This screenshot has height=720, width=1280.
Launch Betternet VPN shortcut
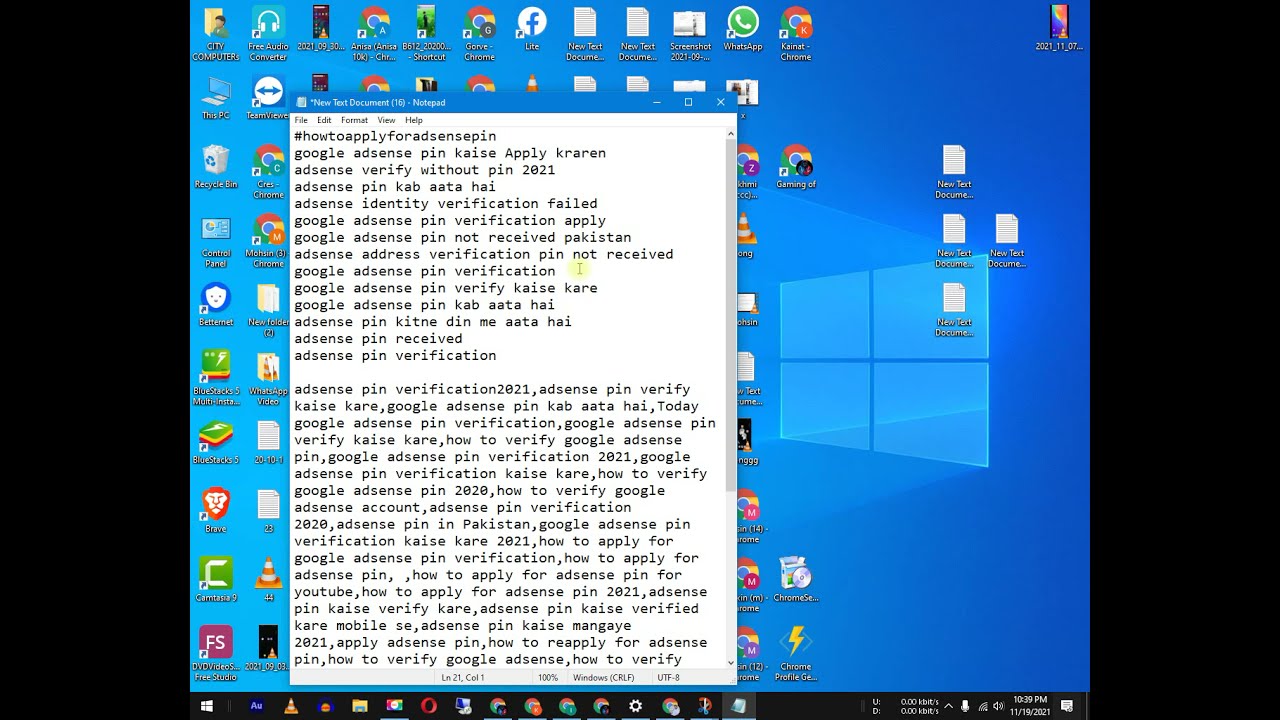coord(215,305)
